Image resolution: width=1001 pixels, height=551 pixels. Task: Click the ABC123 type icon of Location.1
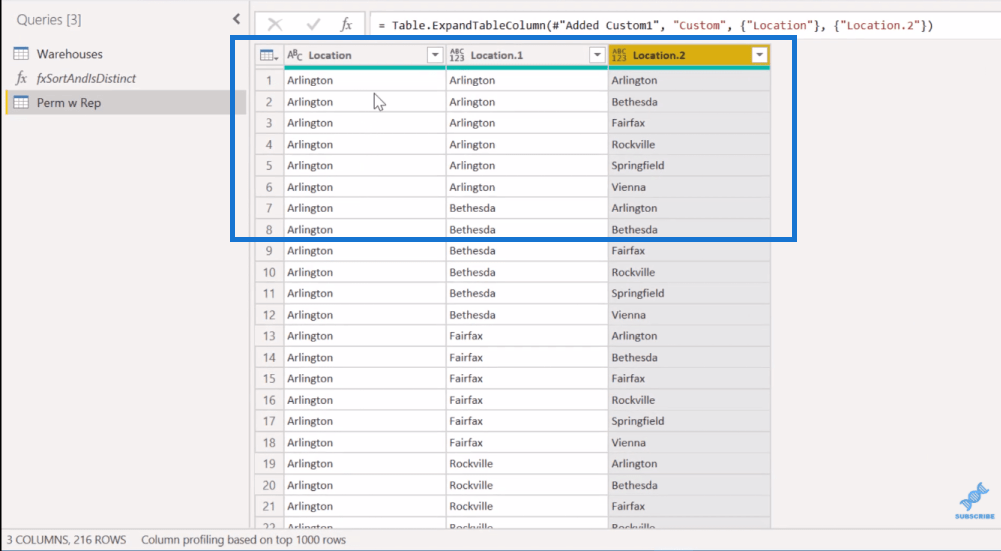457,56
